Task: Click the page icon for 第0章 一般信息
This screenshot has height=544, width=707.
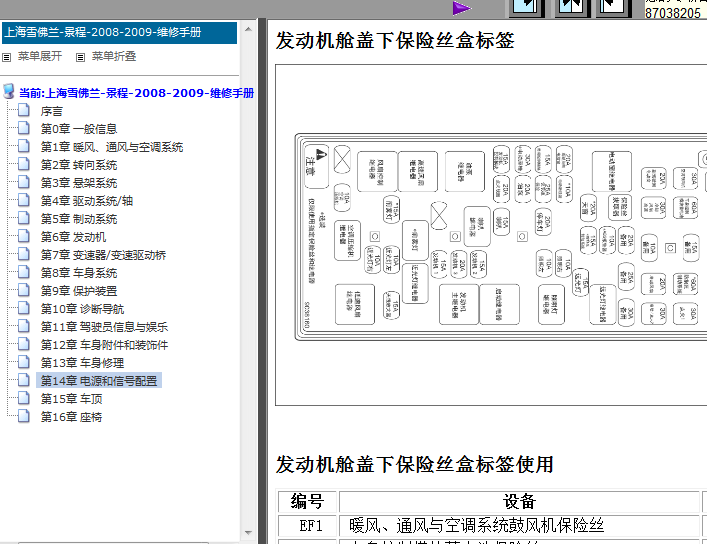Action: point(24,129)
